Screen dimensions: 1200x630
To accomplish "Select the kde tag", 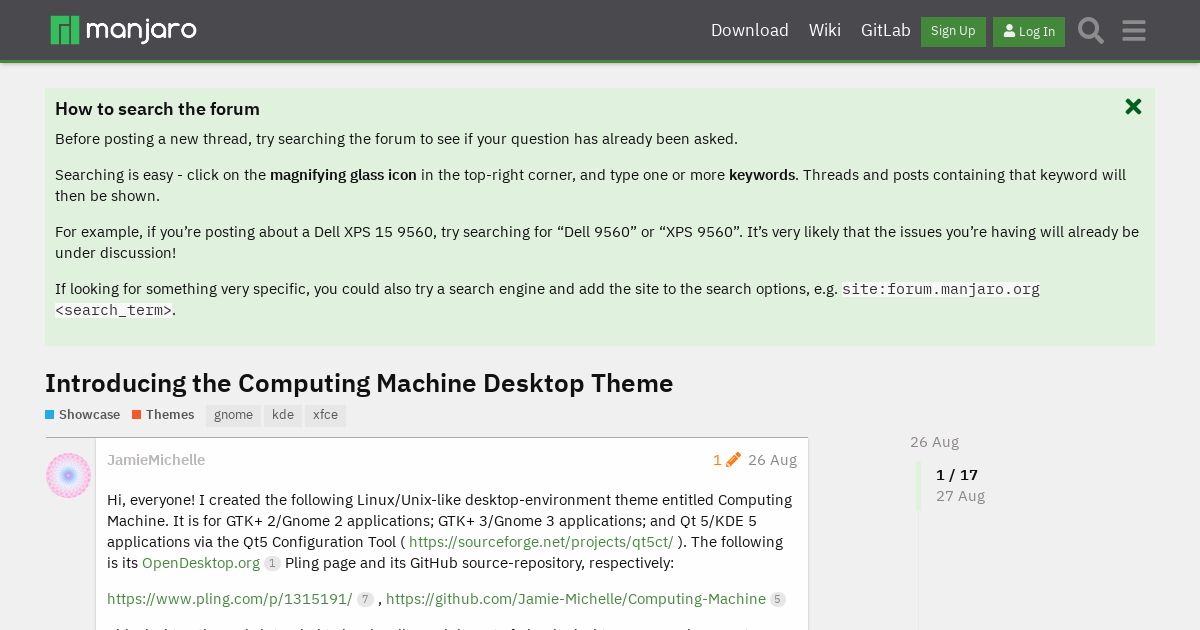I will 283,415.
